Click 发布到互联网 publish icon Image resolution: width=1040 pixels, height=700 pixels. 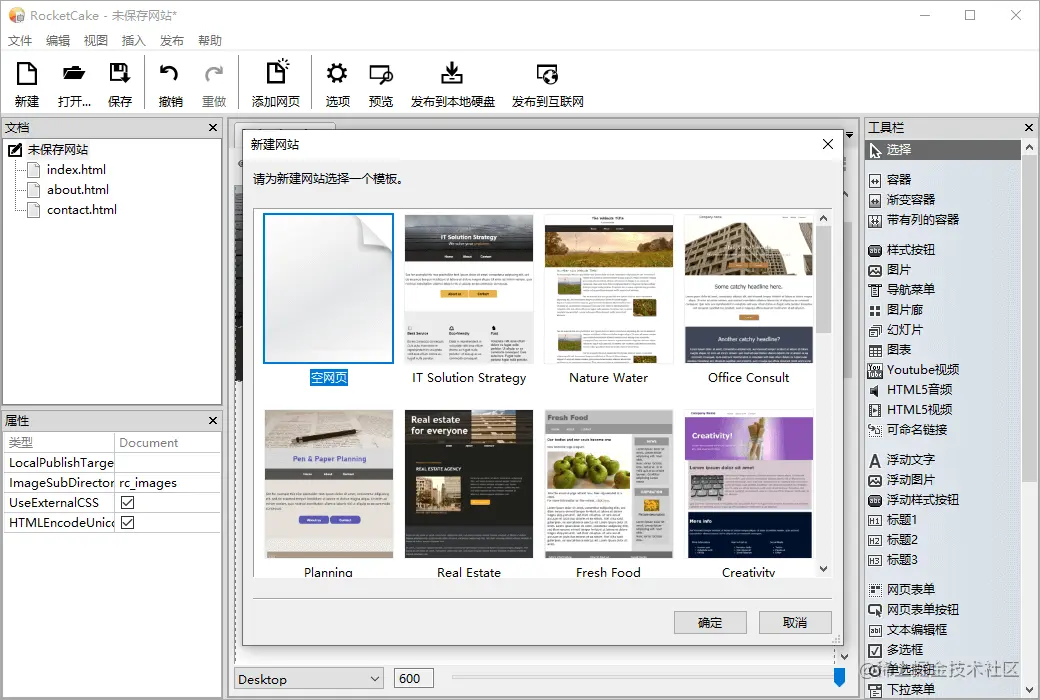click(547, 84)
